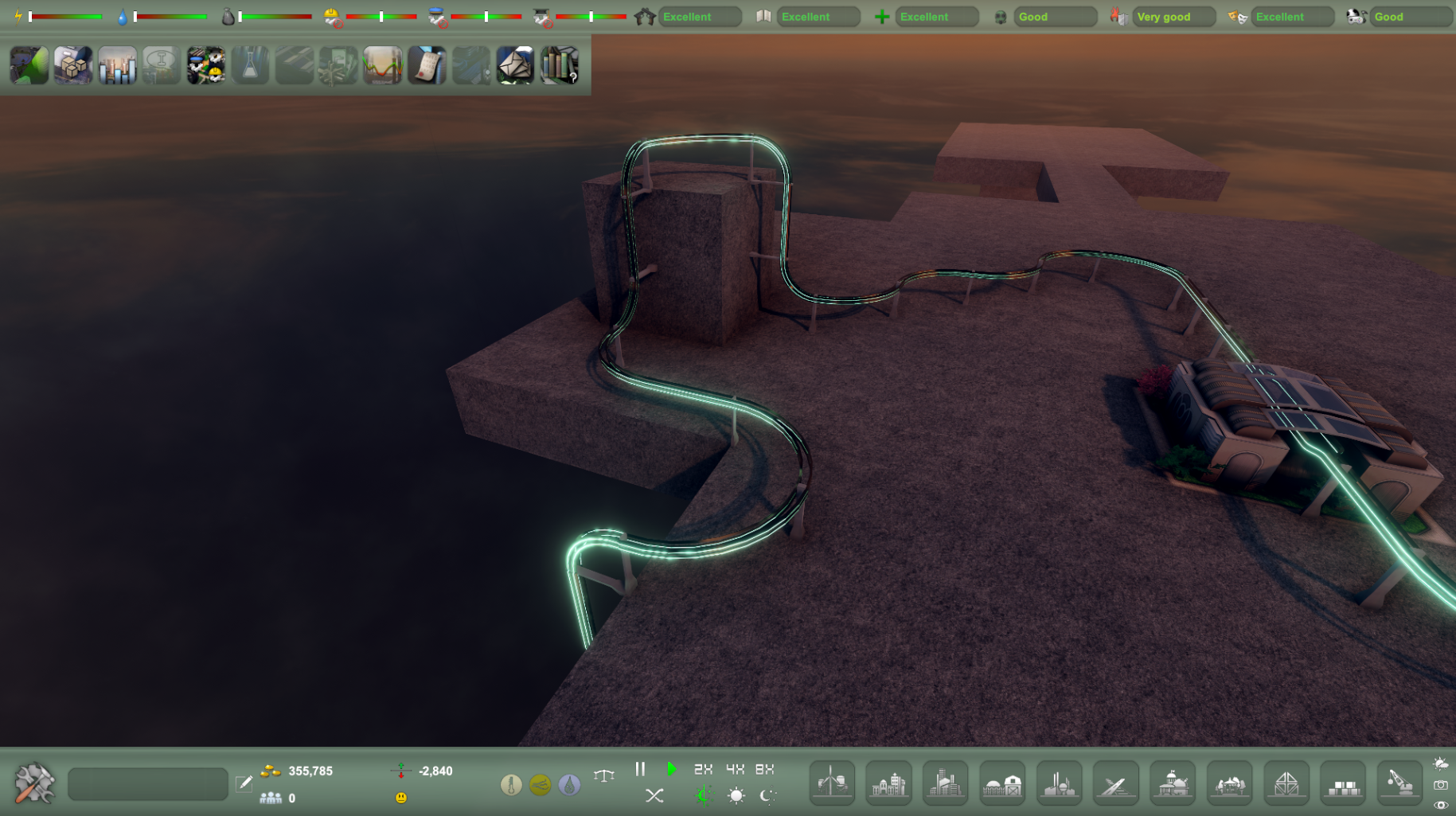Click the greyed grid layout icon
Image resolution: width=1456 pixels, height=816 pixels.
coord(295,65)
